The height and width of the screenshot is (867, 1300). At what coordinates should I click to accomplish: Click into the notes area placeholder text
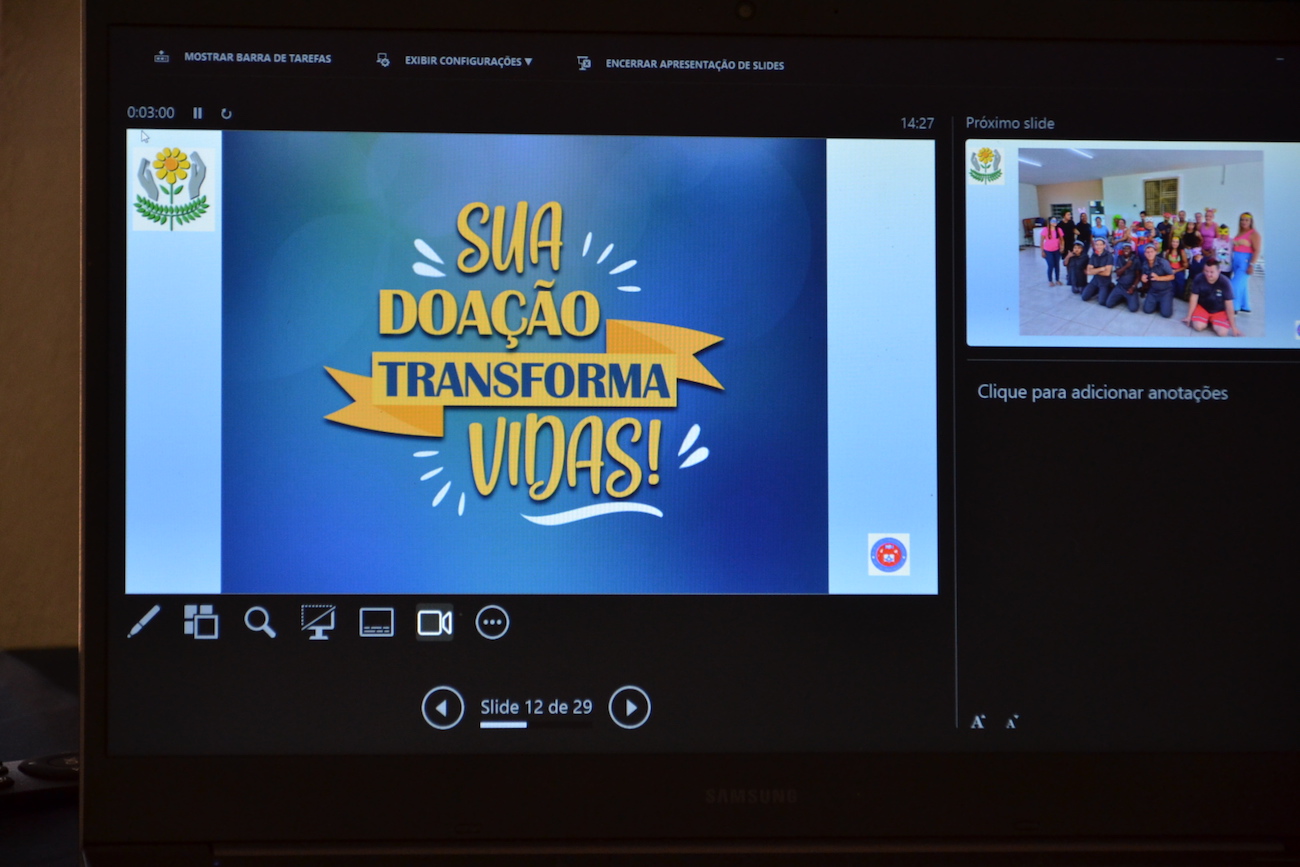tap(1102, 393)
